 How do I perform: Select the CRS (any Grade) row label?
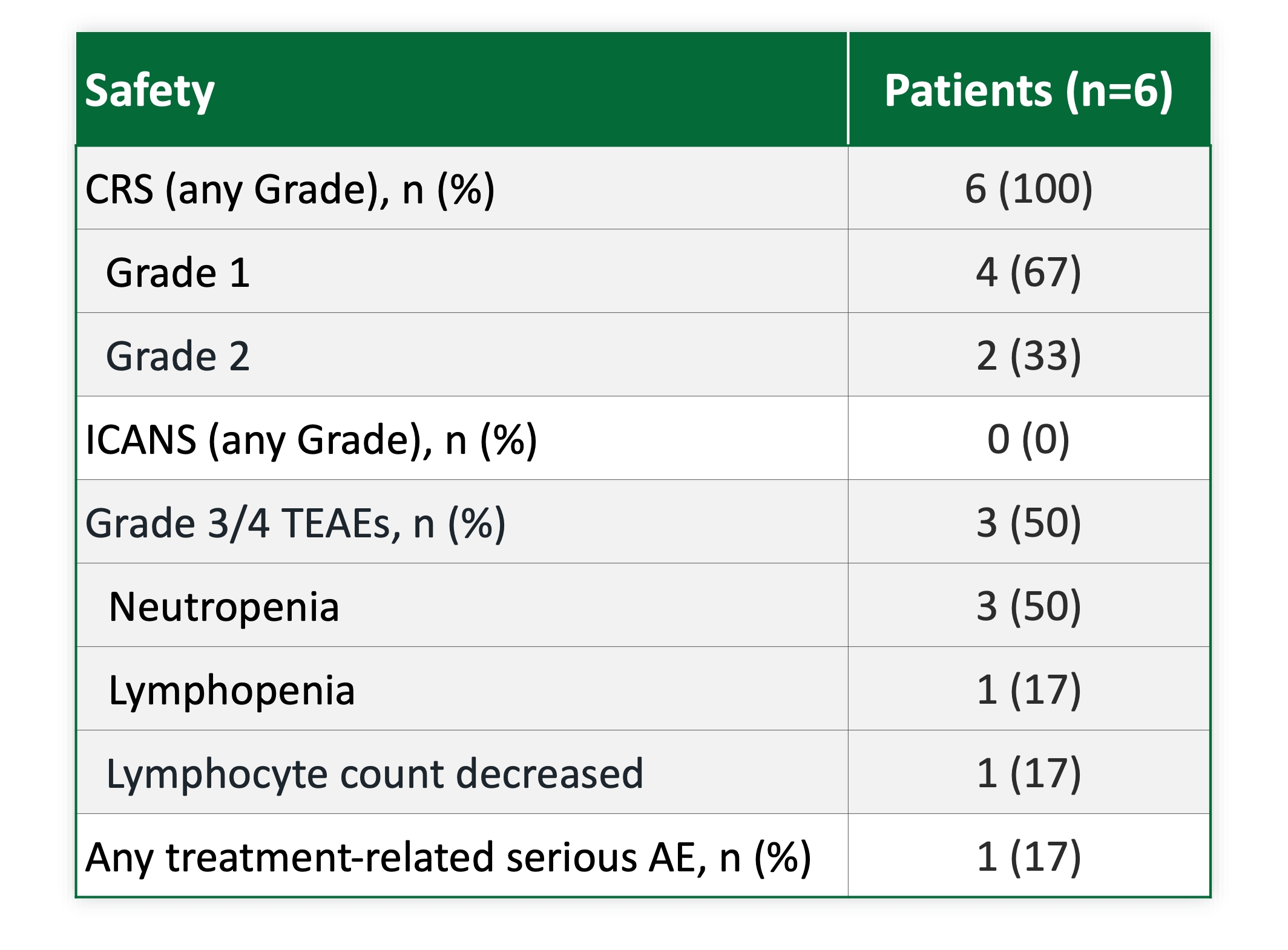pos(290,189)
